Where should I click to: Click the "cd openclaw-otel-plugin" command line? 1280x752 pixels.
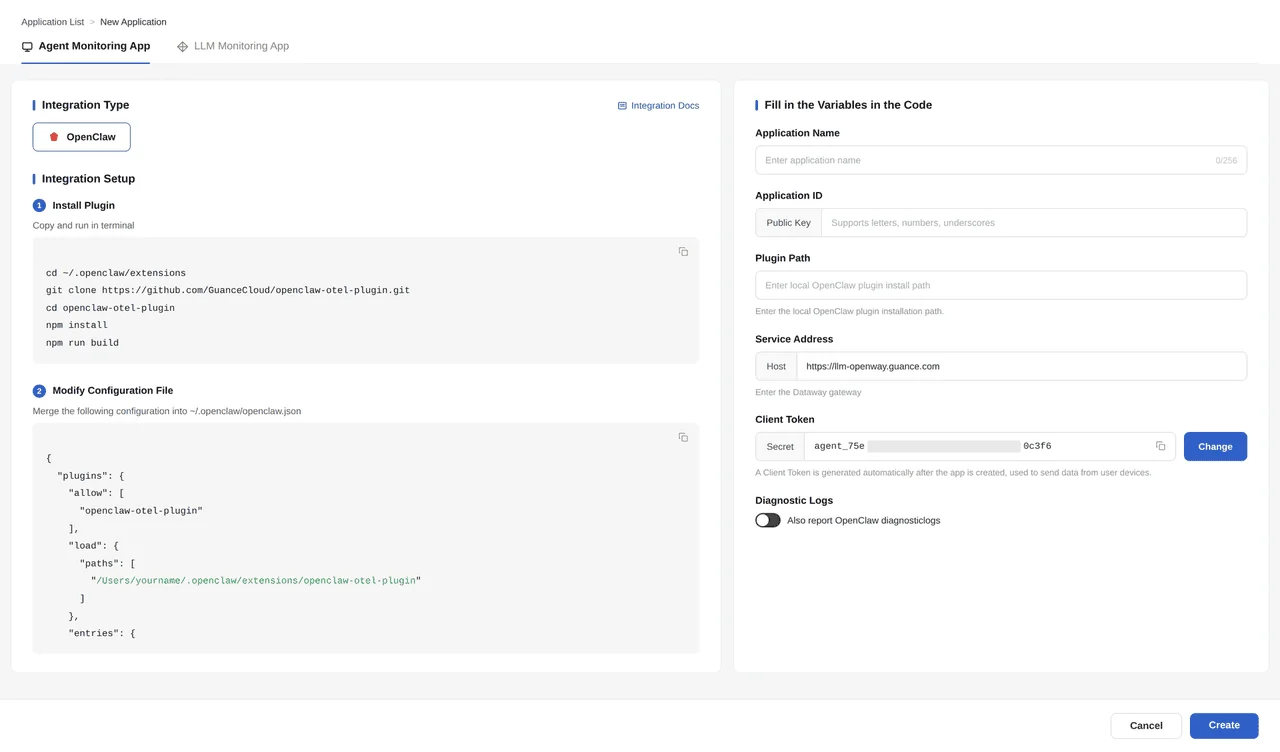point(110,308)
